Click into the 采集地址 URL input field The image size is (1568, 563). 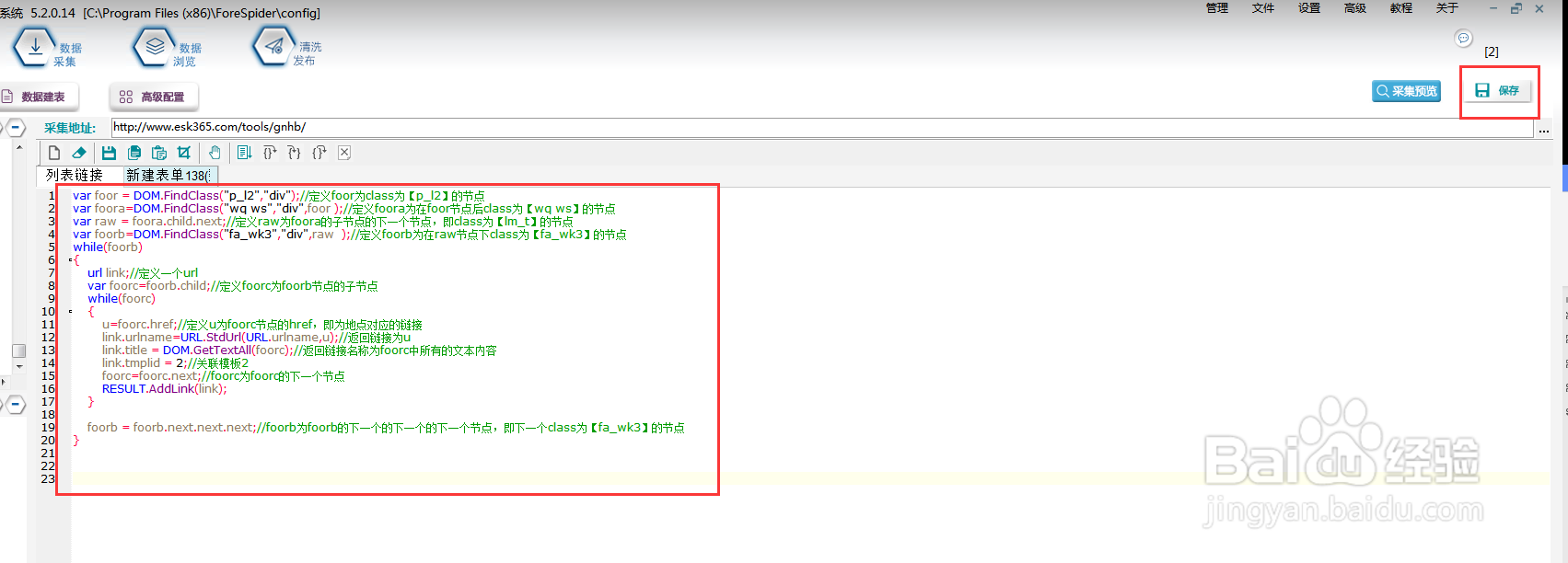click(x=822, y=128)
